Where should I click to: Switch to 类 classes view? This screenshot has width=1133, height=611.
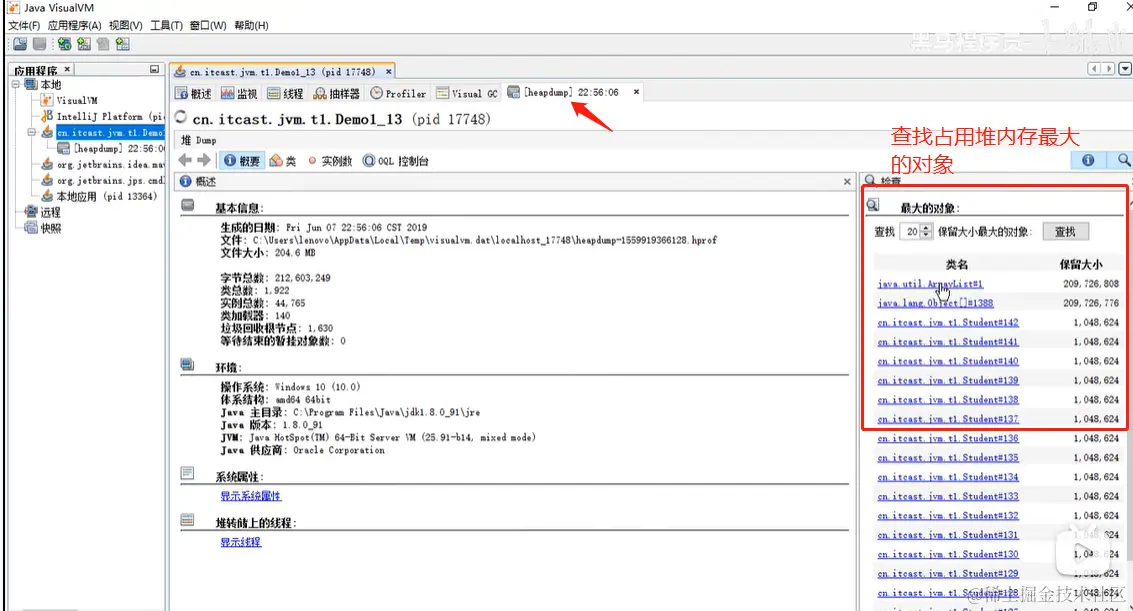click(283, 161)
